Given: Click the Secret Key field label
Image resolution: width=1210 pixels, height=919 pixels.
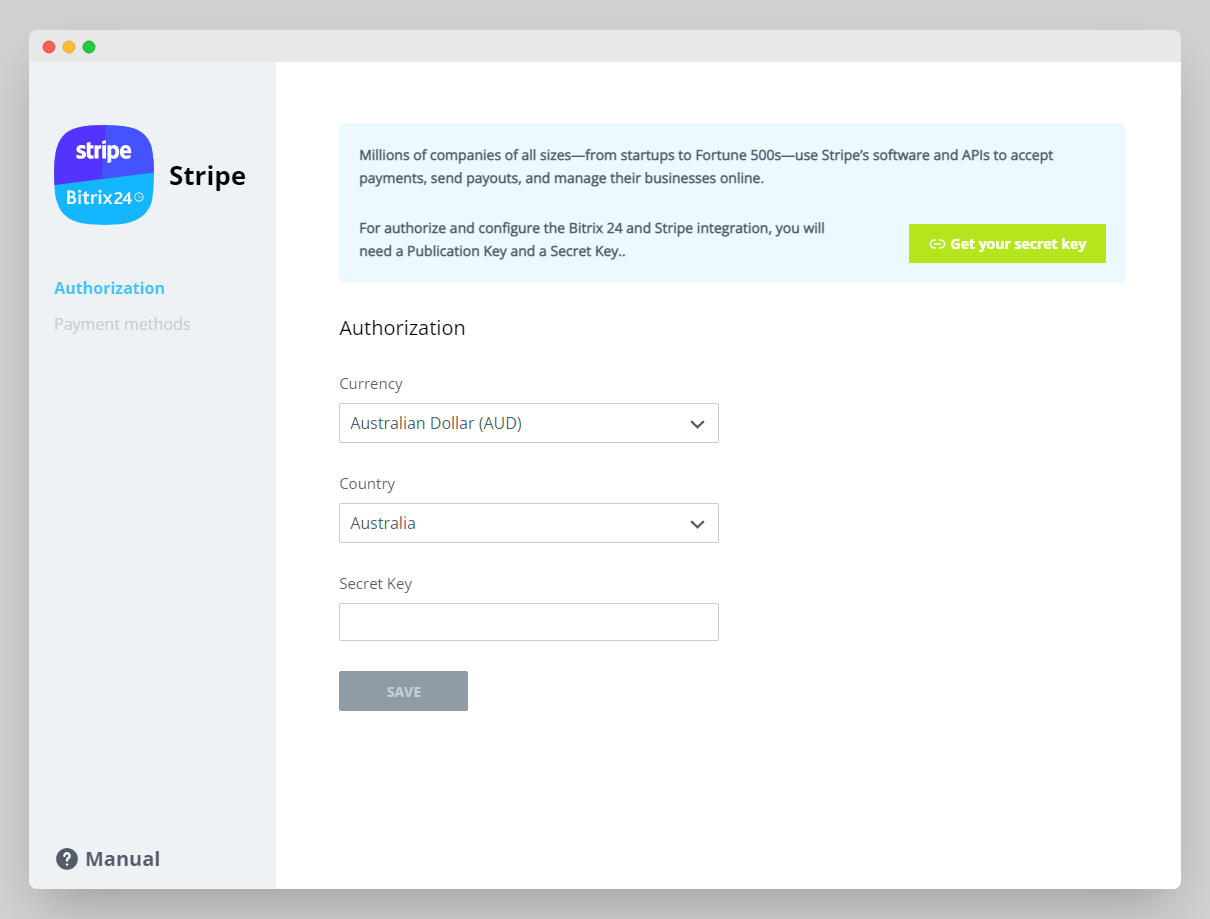Looking at the screenshot, I should 375,584.
